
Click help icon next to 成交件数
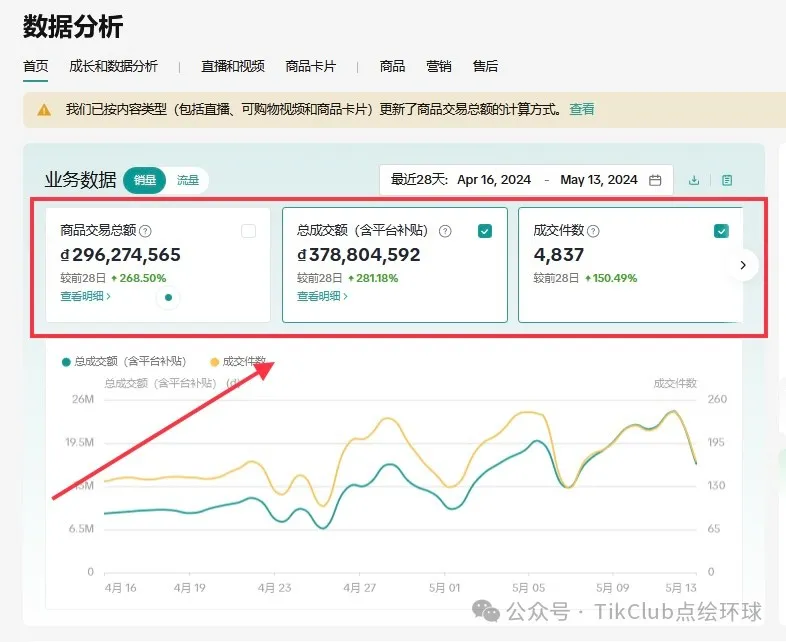[593, 231]
